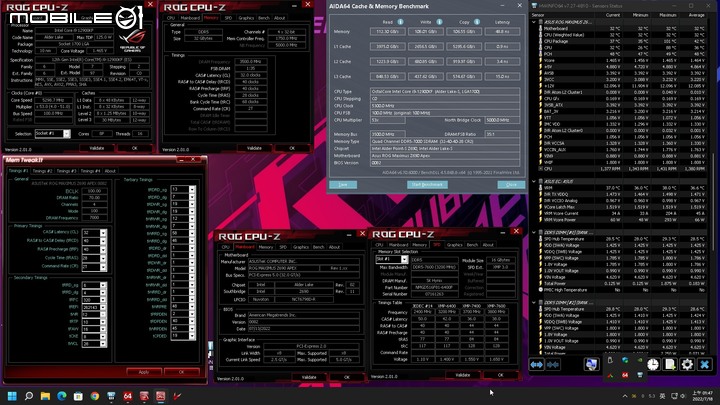Click NVIDIA icon in tray overflow popup

click(x=640, y=360)
